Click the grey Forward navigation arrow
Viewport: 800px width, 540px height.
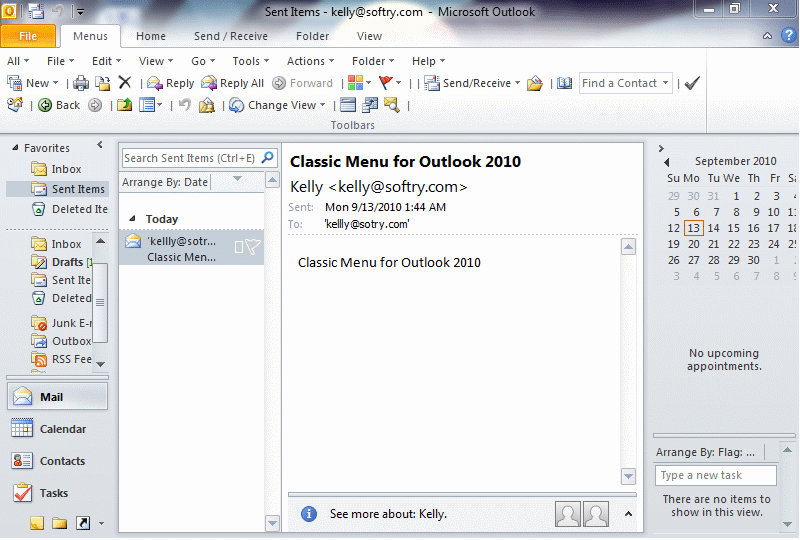pyautogui.click(x=95, y=105)
